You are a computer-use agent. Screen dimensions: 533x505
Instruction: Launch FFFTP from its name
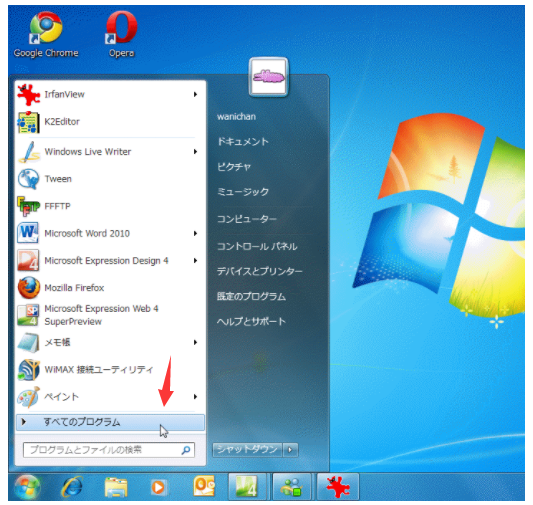tap(57, 206)
